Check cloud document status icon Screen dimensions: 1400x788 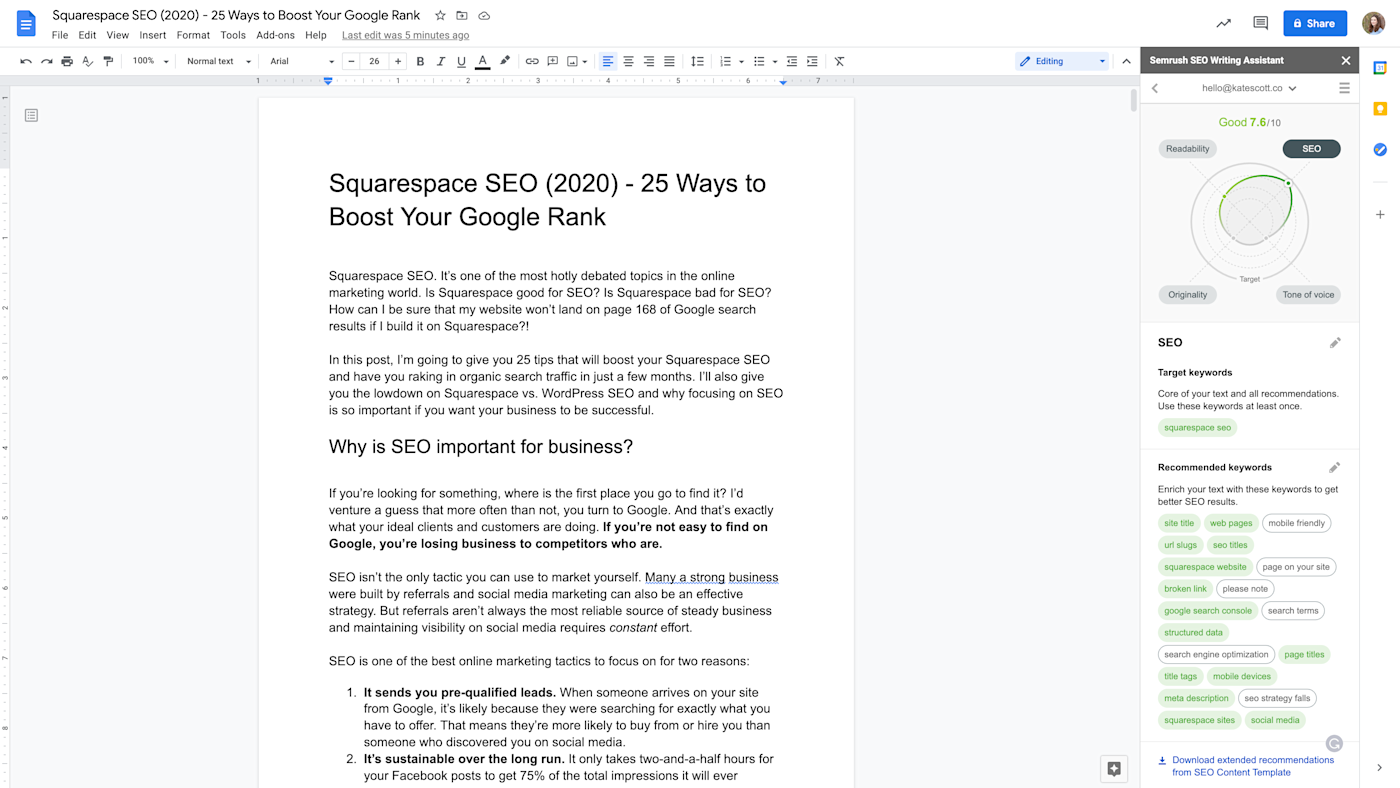coord(484,16)
